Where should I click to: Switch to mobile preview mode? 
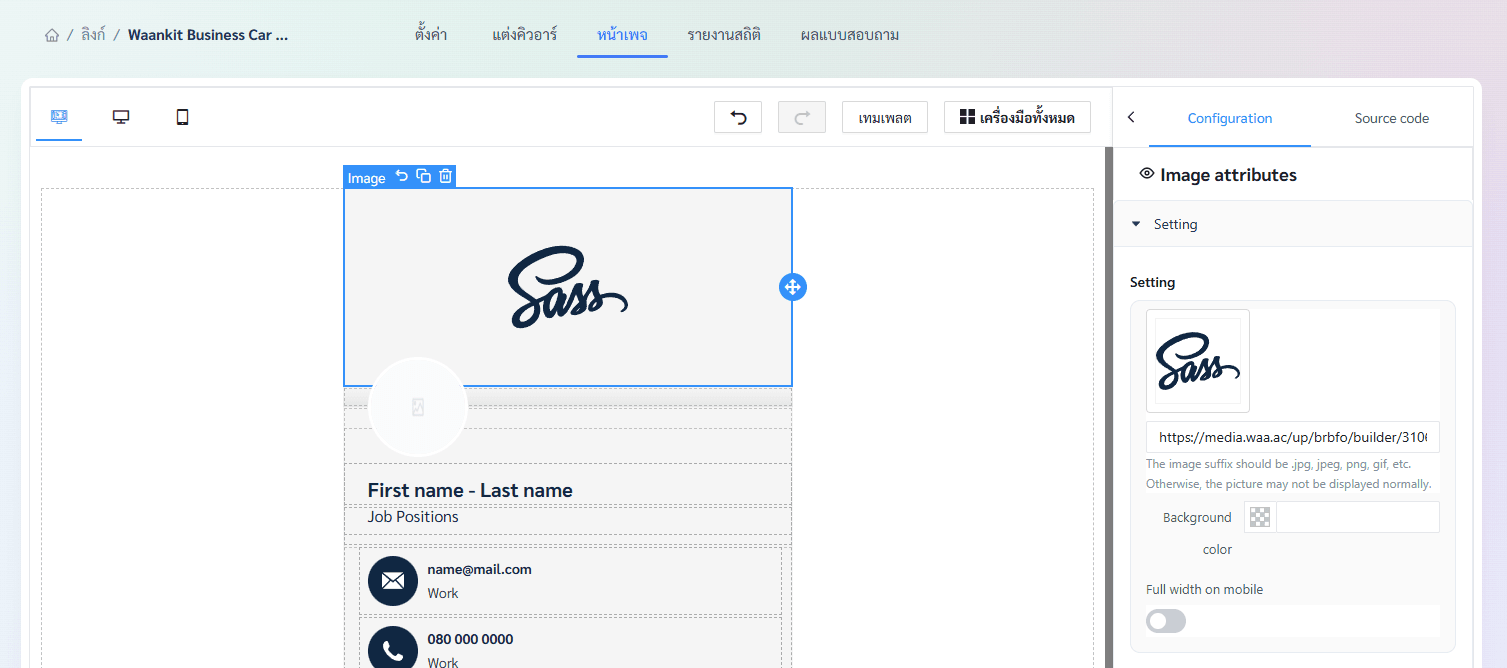(x=182, y=117)
